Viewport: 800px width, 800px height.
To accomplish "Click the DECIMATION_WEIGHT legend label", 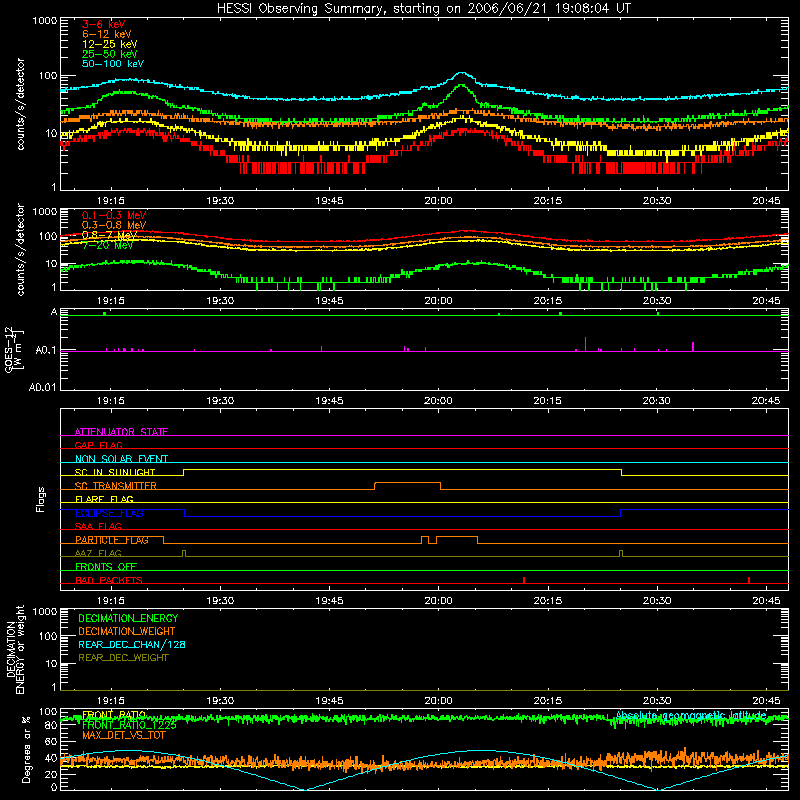I will (127, 632).
